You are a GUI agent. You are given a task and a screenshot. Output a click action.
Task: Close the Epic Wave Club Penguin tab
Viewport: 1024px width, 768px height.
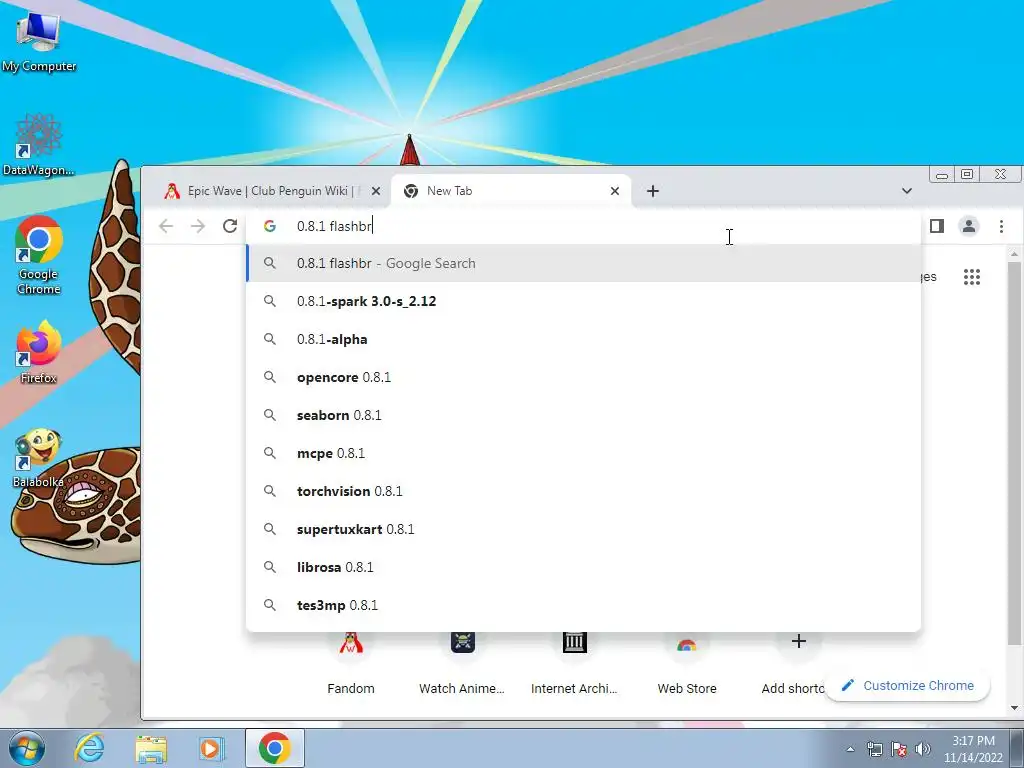pos(376,191)
